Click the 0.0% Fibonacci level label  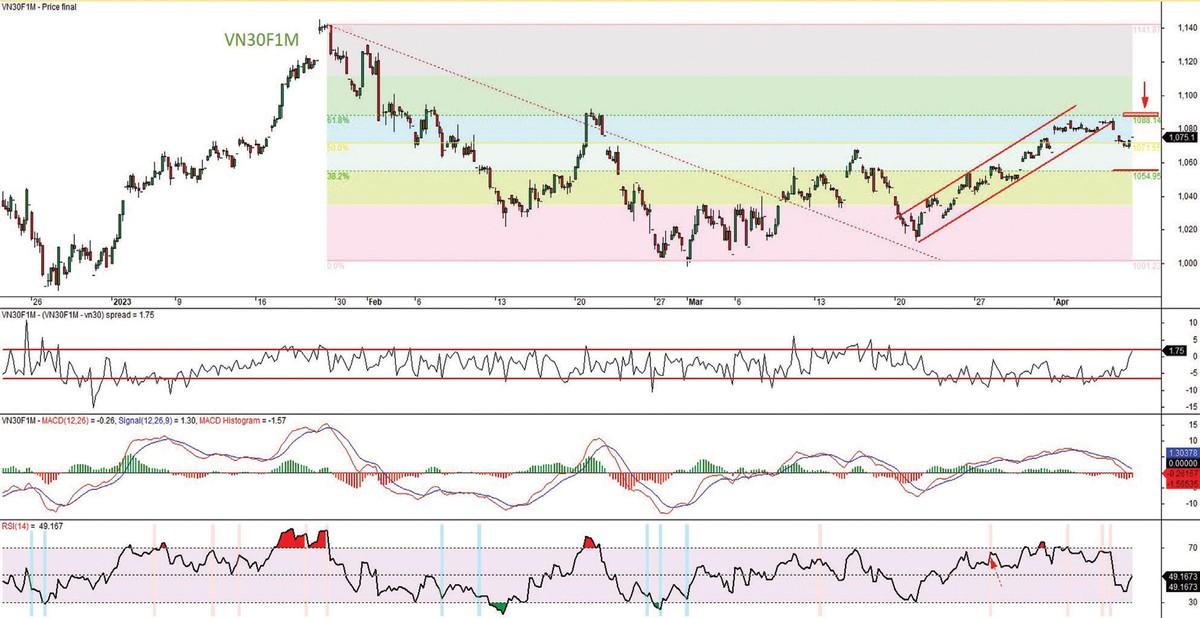coord(338,266)
